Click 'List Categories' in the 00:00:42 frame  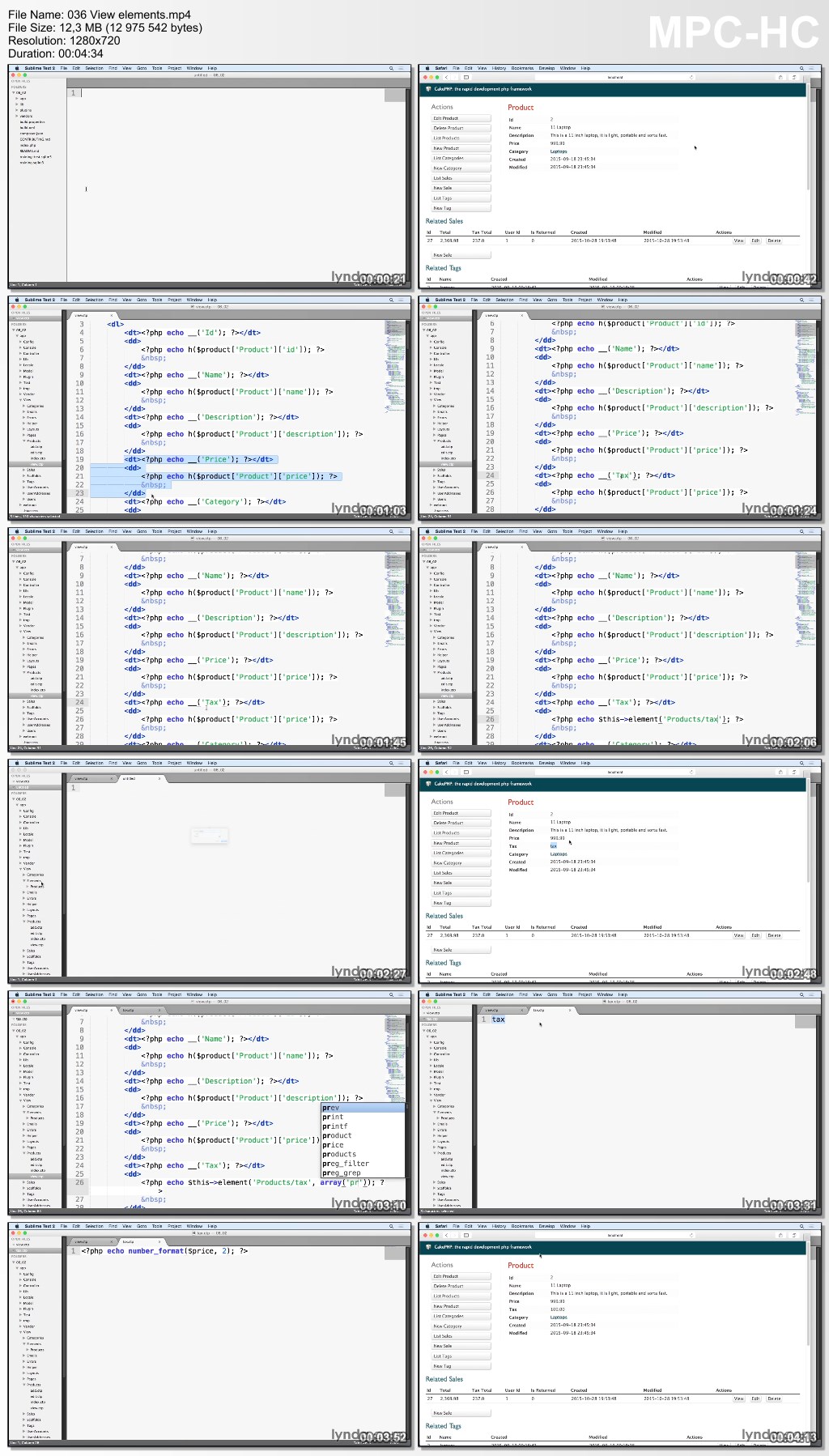pyautogui.click(x=461, y=158)
